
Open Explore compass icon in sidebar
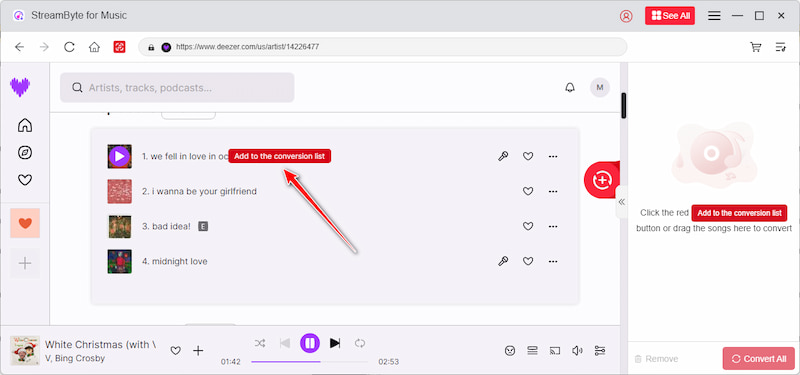click(x=24, y=153)
